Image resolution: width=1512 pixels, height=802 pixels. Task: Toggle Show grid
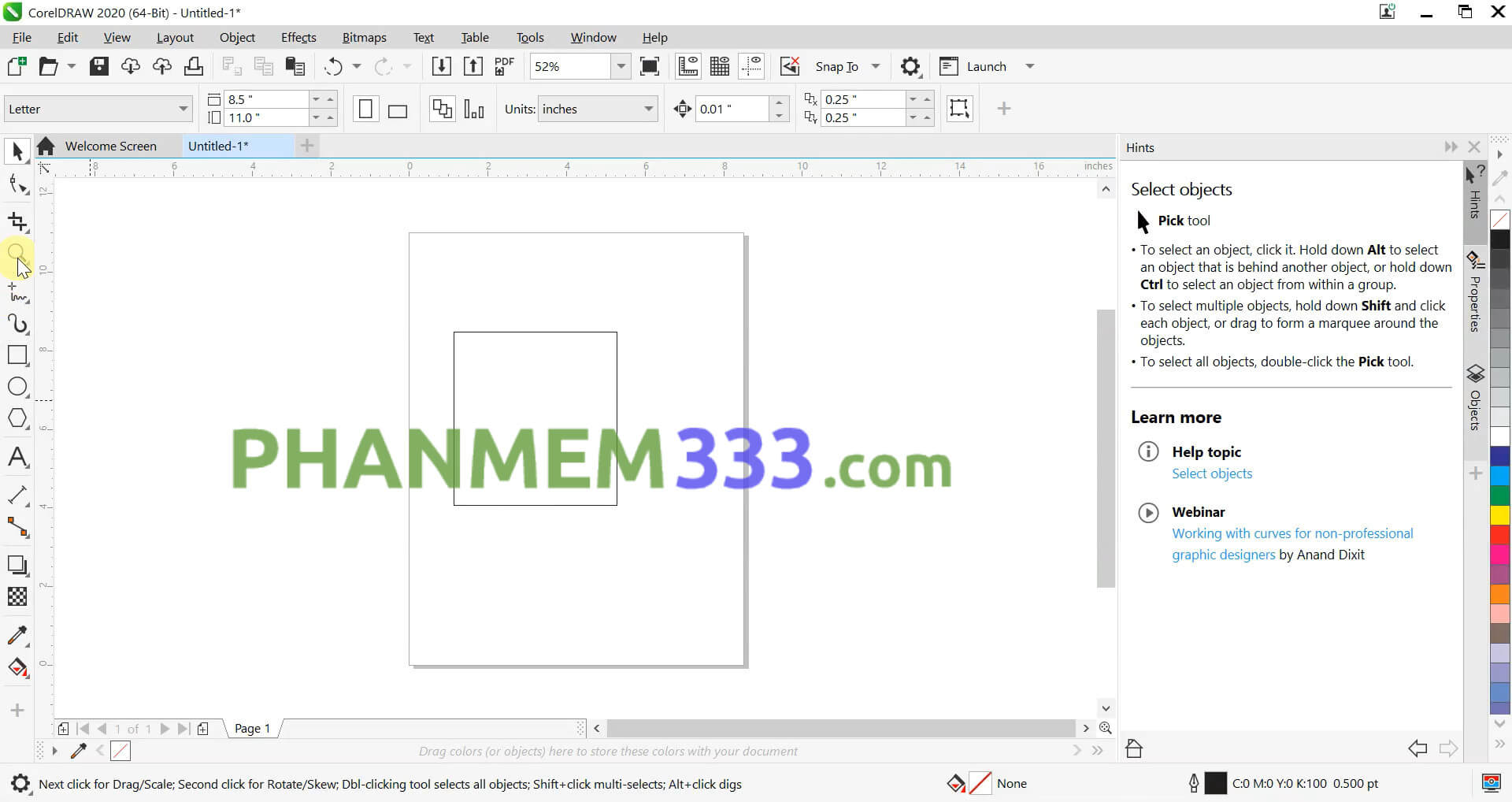click(720, 66)
